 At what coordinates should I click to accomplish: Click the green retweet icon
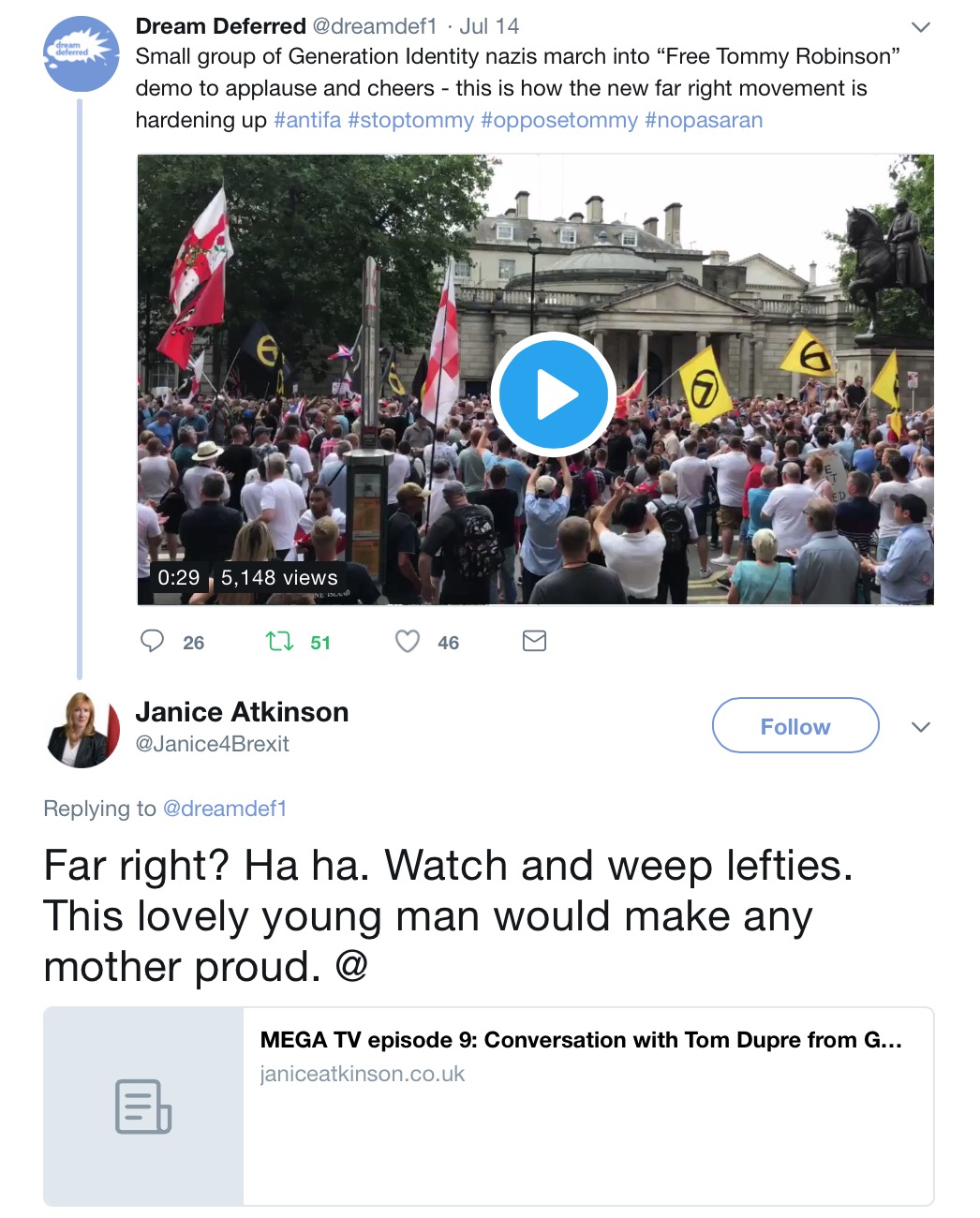(279, 641)
